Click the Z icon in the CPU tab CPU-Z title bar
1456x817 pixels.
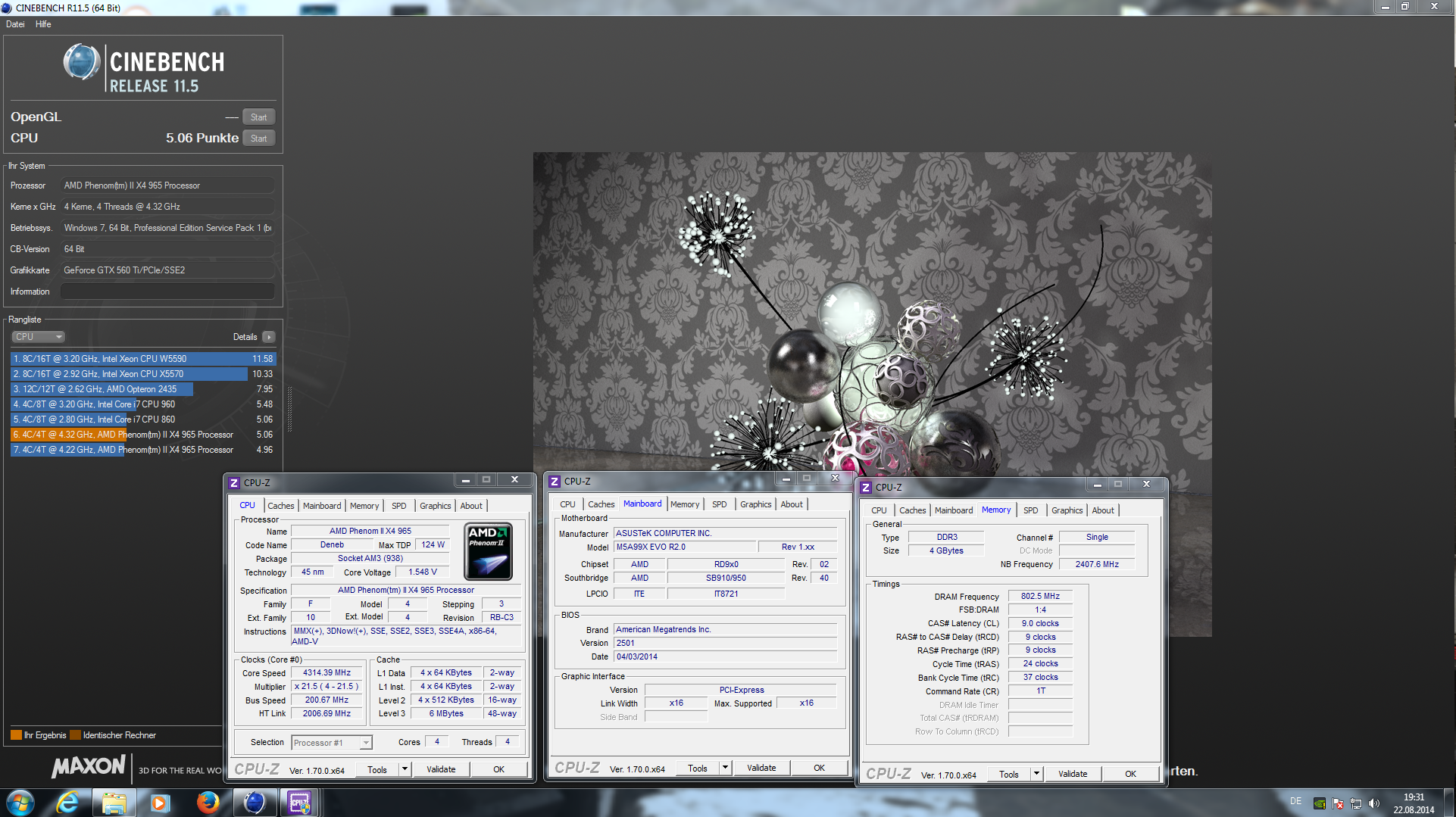tap(234, 483)
